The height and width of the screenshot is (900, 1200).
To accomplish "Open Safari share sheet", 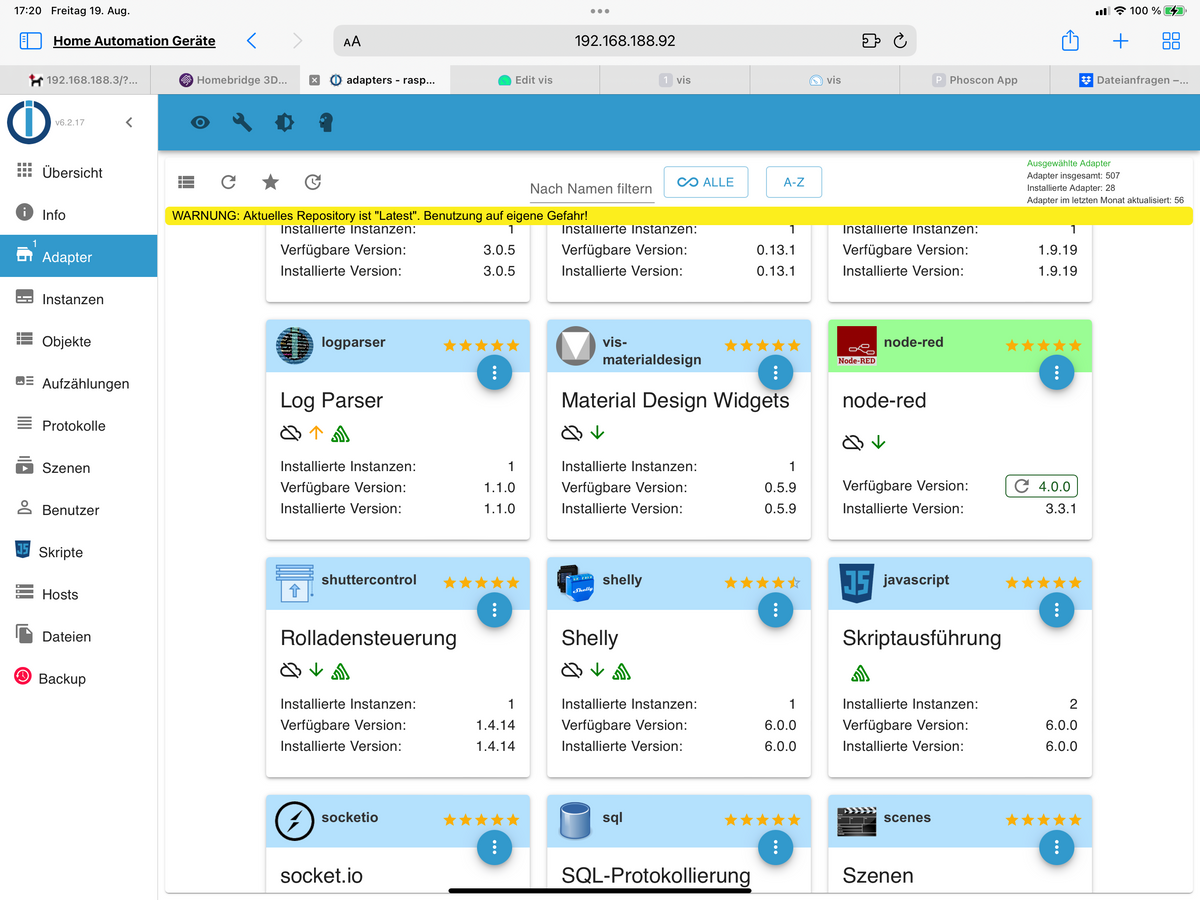I will [1070, 40].
